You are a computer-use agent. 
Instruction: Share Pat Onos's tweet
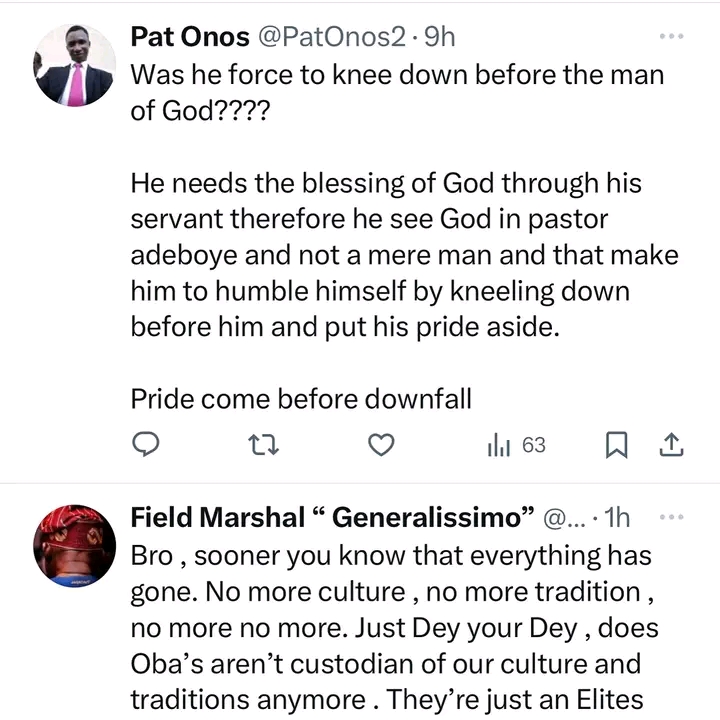click(x=672, y=444)
